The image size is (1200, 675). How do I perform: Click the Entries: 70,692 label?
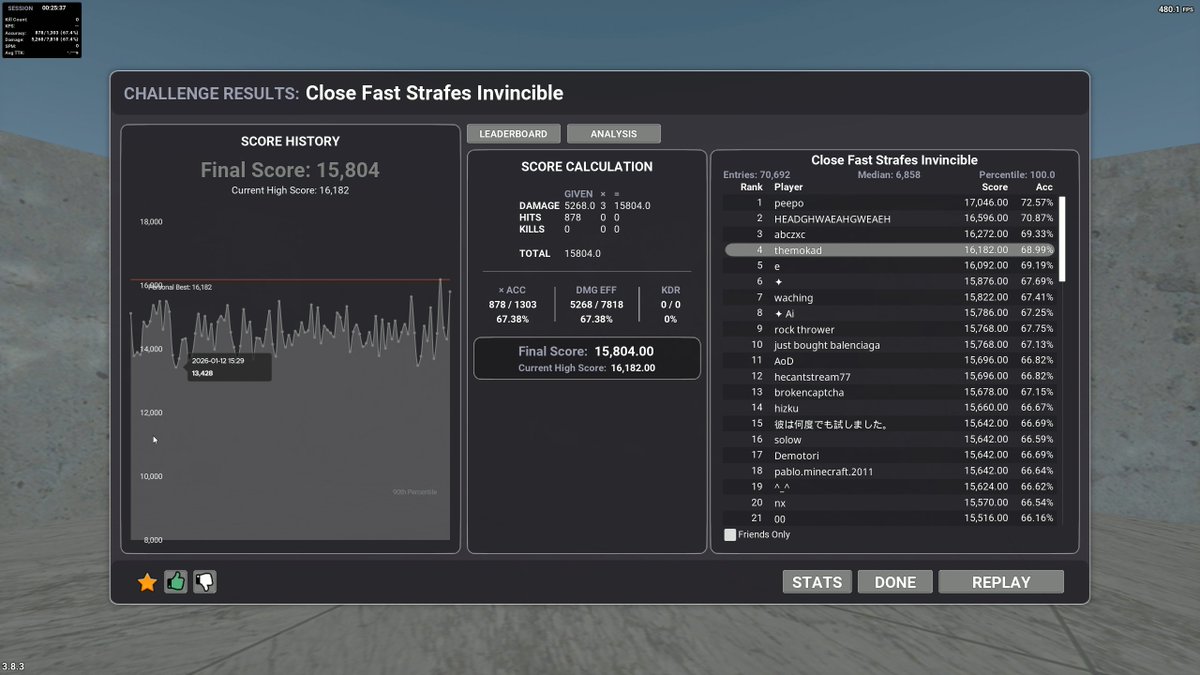756,175
